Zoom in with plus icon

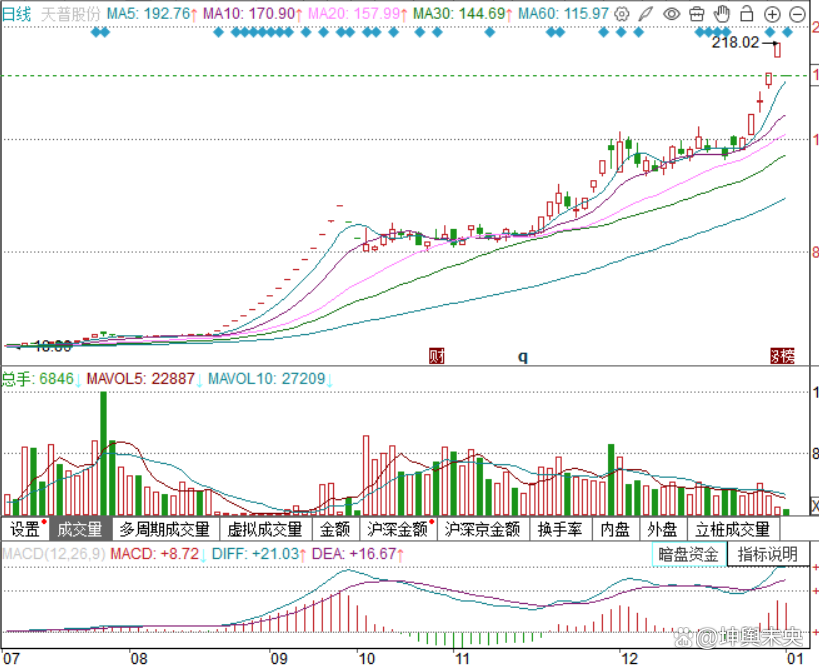[771, 15]
